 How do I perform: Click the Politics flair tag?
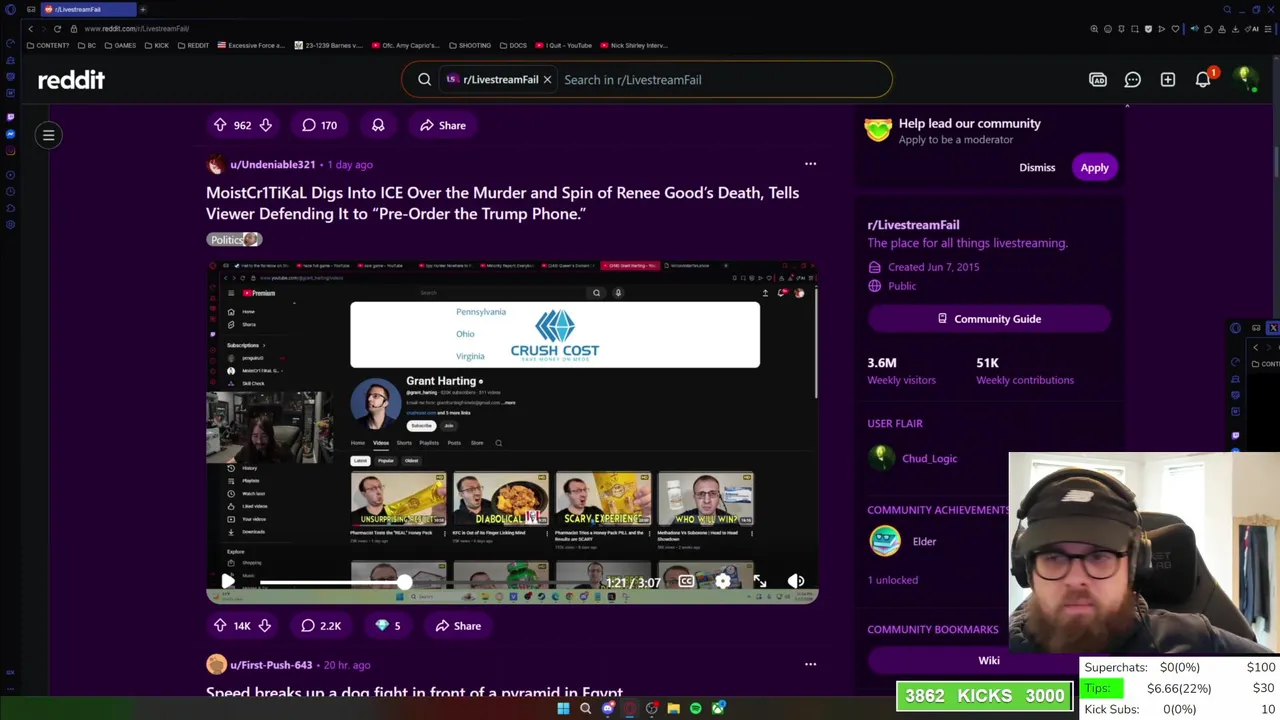click(x=234, y=239)
